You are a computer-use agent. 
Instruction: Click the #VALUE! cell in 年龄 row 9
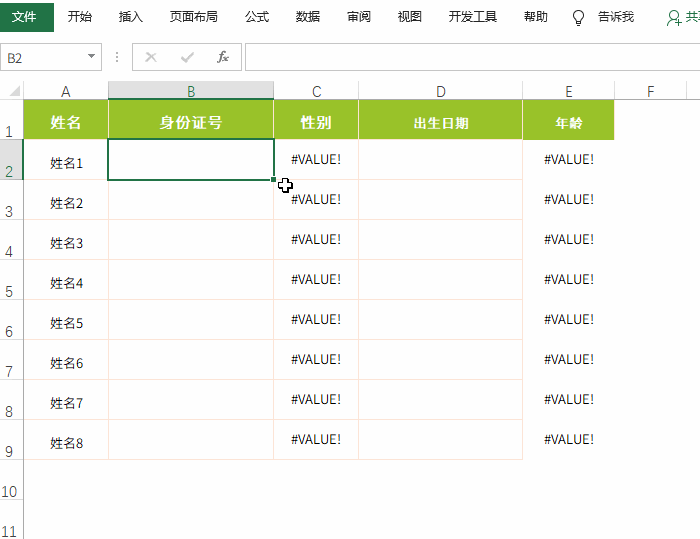(x=569, y=439)
